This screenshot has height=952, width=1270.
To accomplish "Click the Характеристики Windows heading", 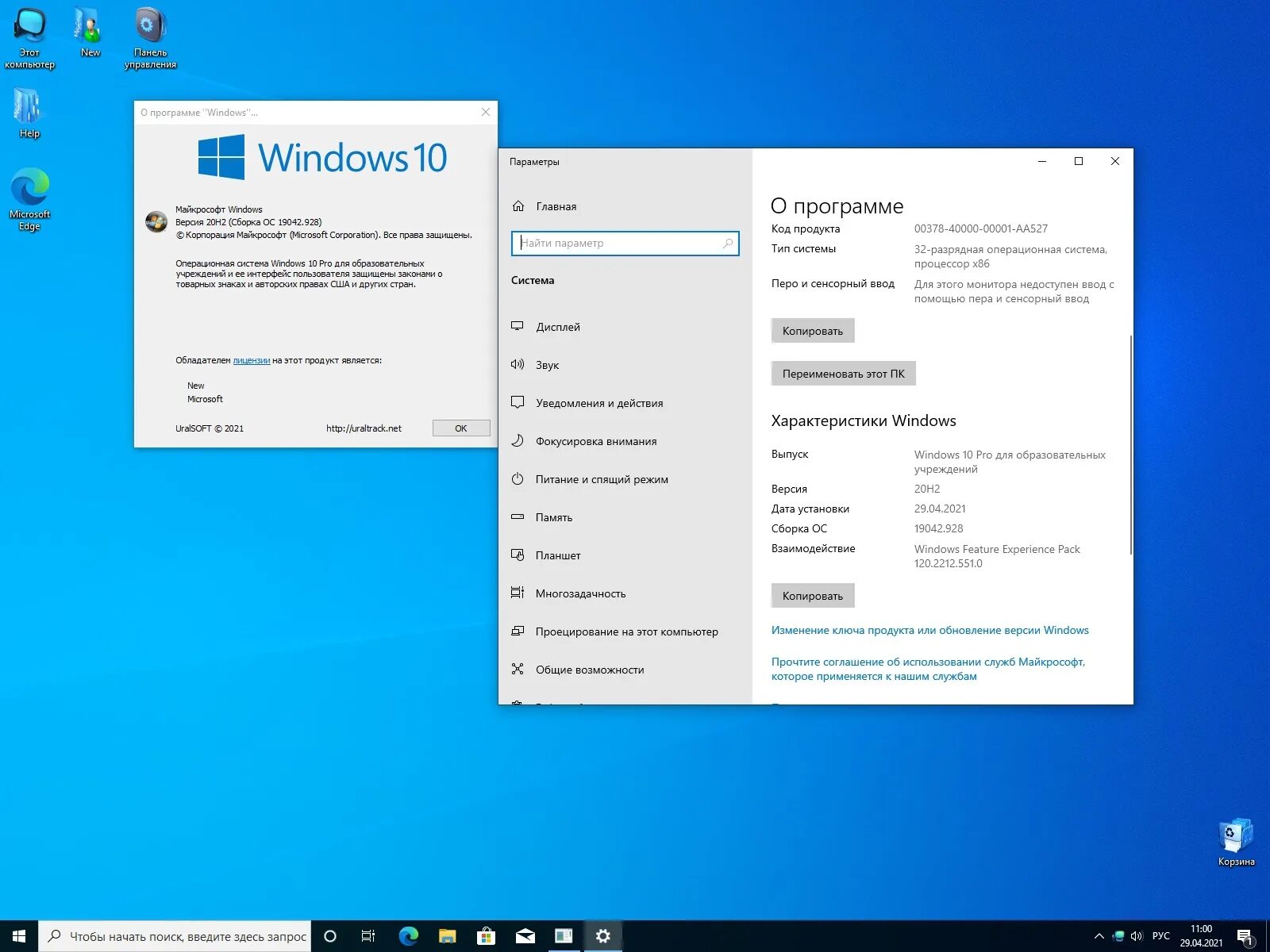I will click(x=864, y=420).
